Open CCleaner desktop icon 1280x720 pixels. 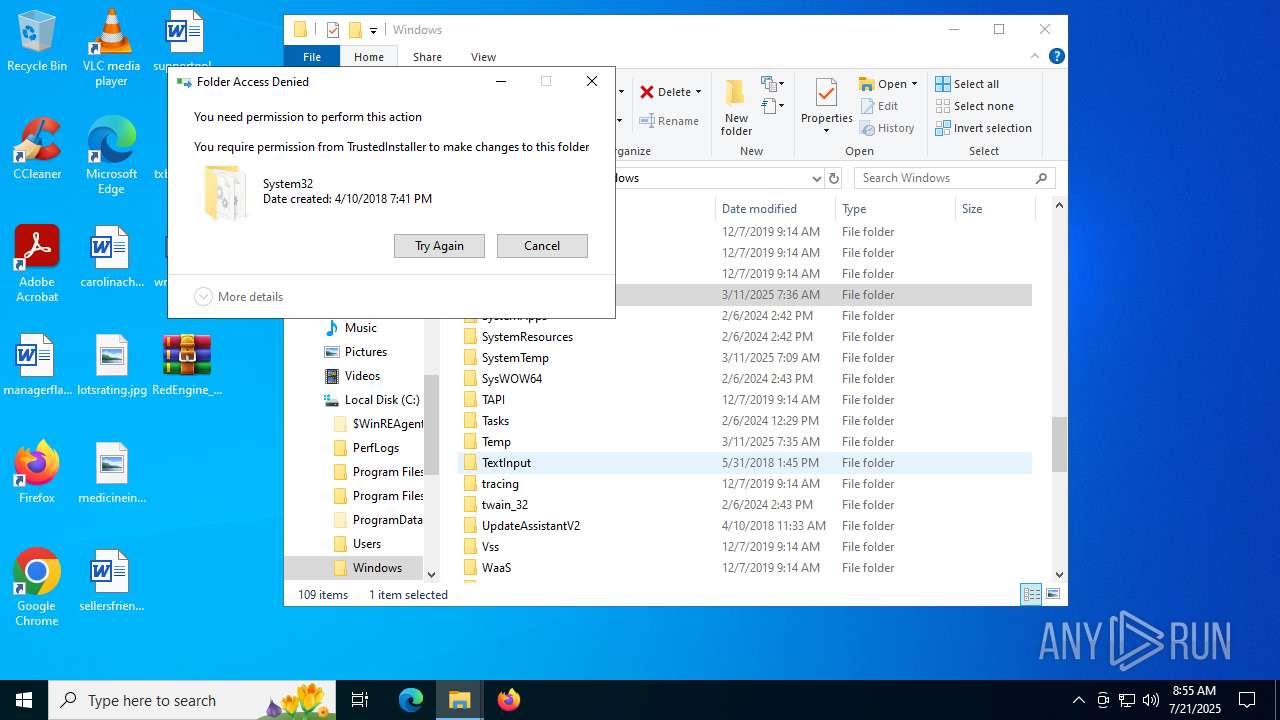pos(37,148)
